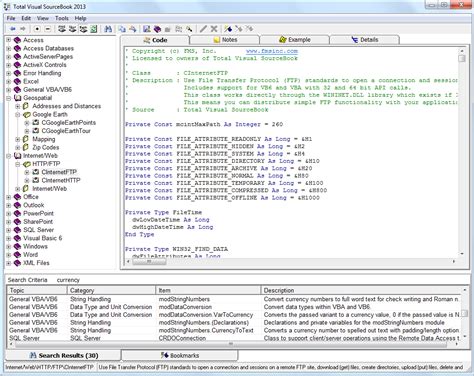This screenshot has width=474, height=376.
Task: Sort results by the Description column header
Action: point(362,290)
